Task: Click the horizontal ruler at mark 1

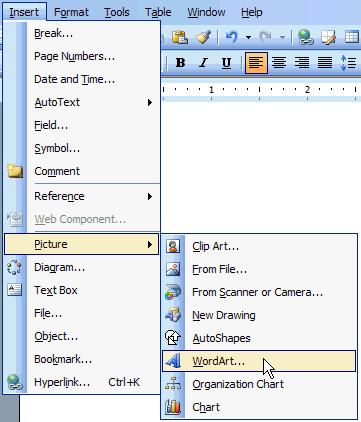Action: coord(211,90)
